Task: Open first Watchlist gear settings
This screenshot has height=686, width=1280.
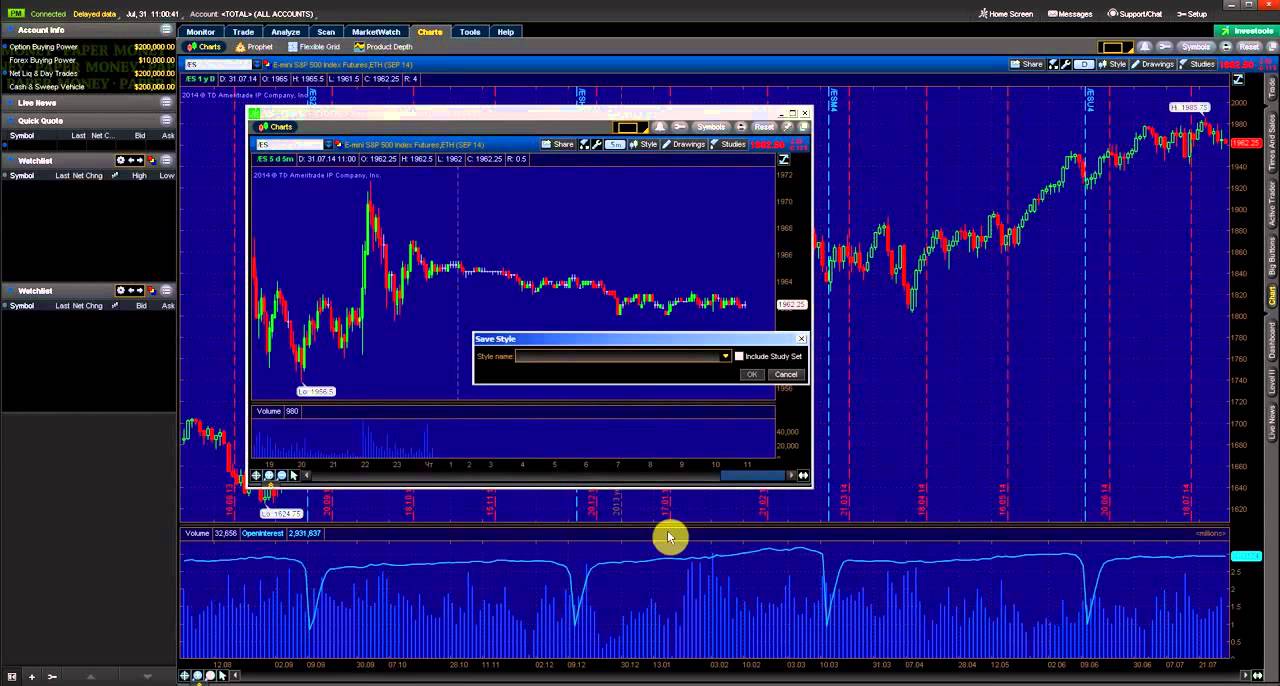Action: click(x=121, y=160)
